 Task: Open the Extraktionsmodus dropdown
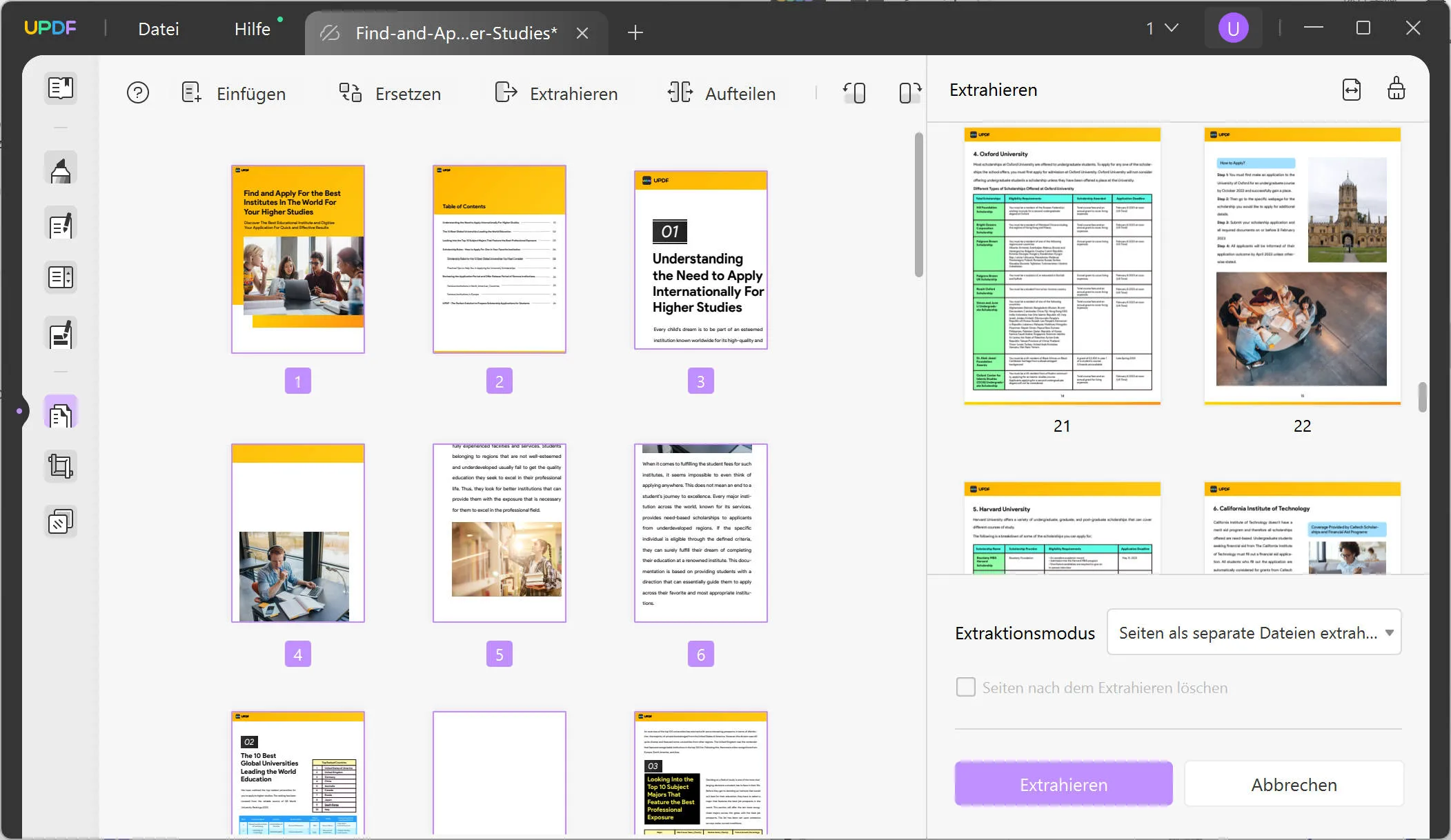[x=1254, y=632]
